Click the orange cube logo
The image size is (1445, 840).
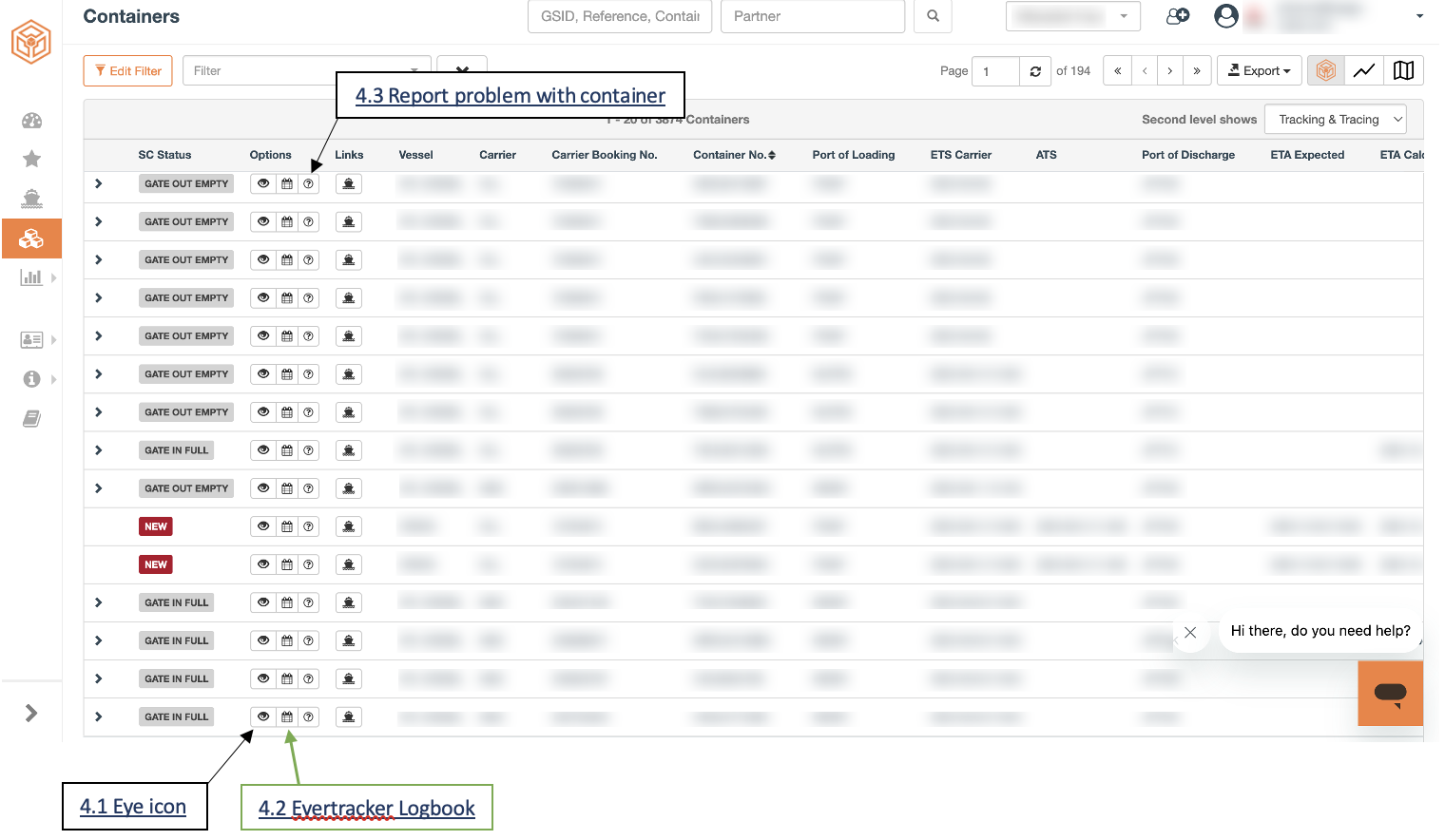[30, 42]
